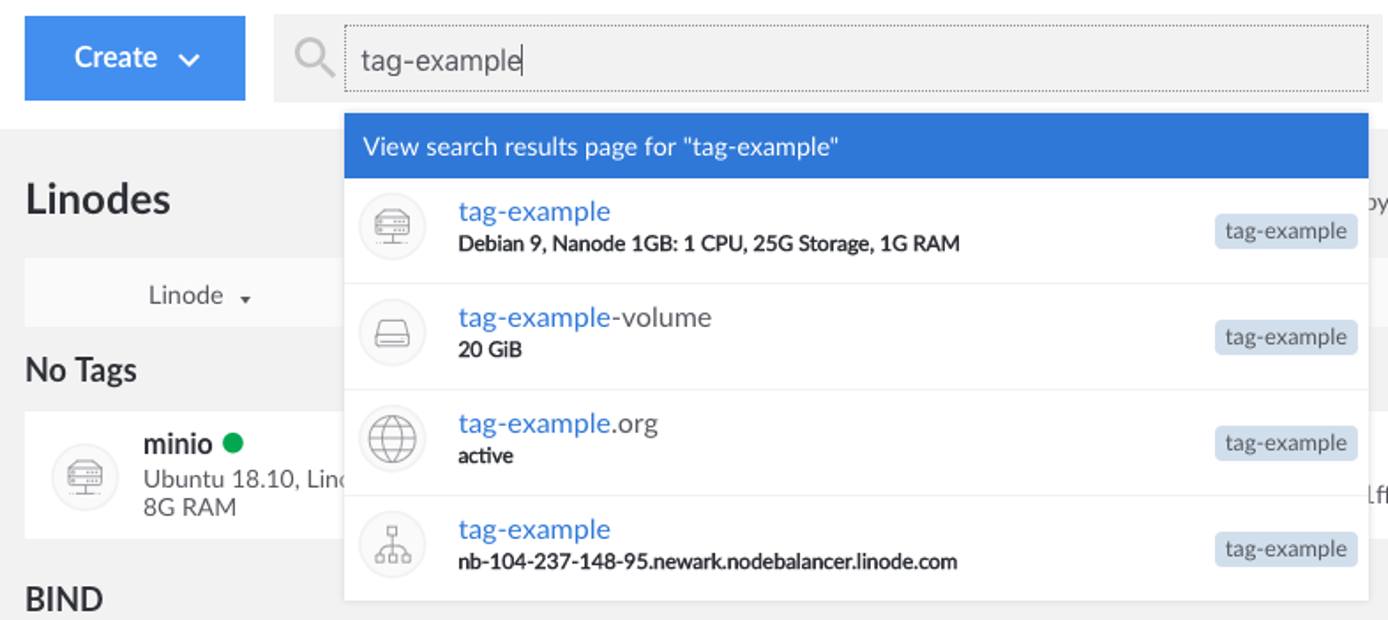Click the NodeBalancer icon in the last search result

click(x=392, y=545)
